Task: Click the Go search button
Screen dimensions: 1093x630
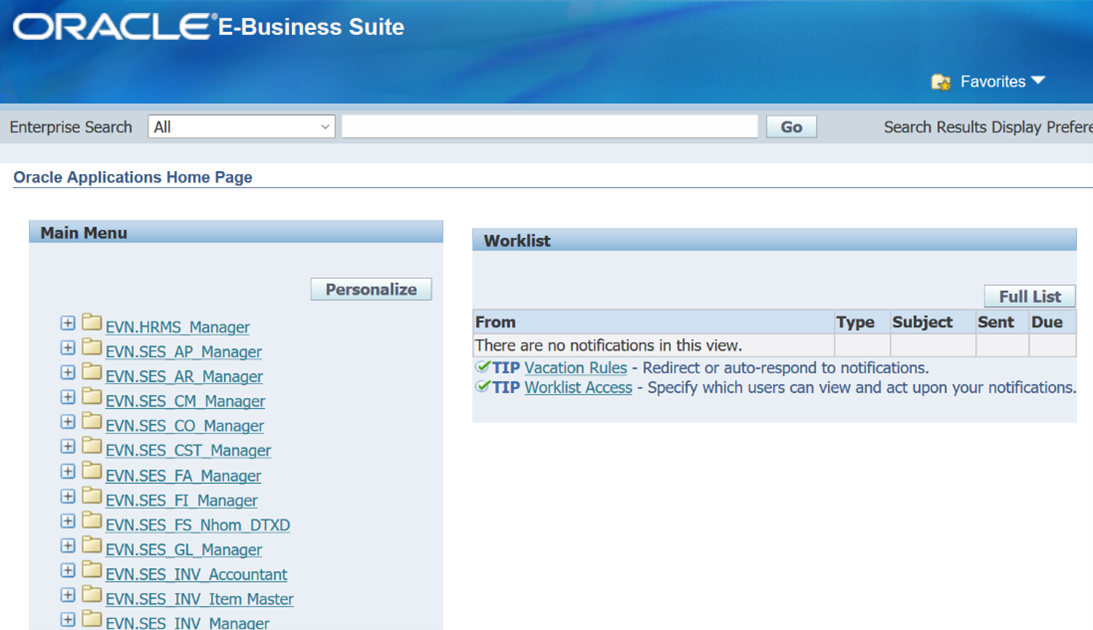Action: pos(791,127)
